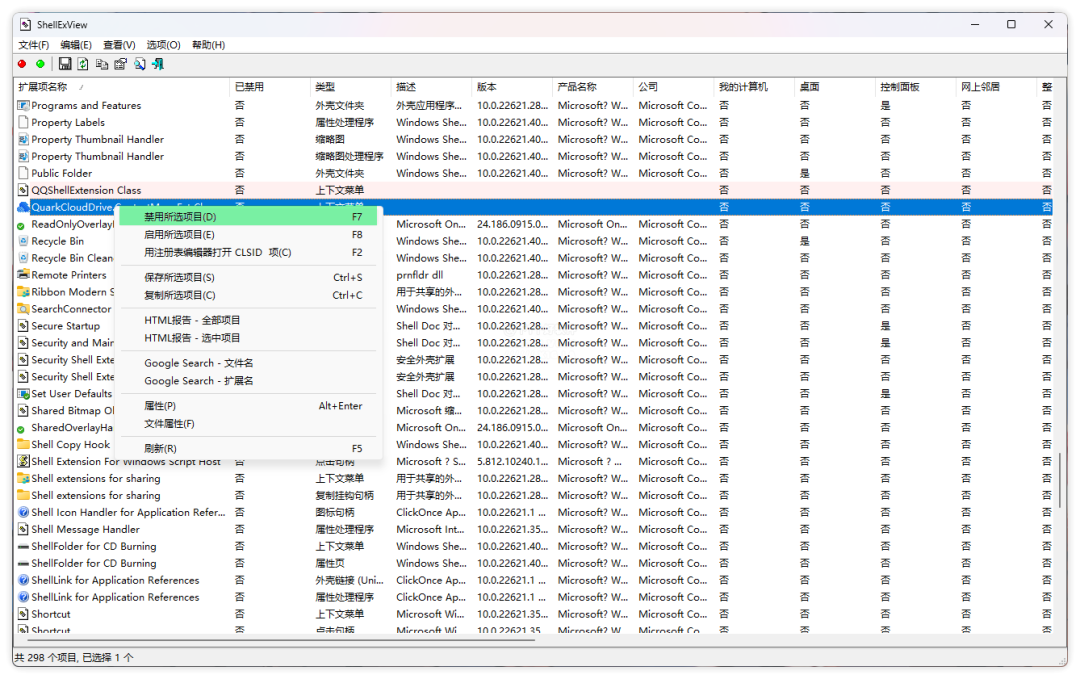Open the 选项(O) menu
The image size is (1080, 679).
pyautogui.click(x=163, y=45)
